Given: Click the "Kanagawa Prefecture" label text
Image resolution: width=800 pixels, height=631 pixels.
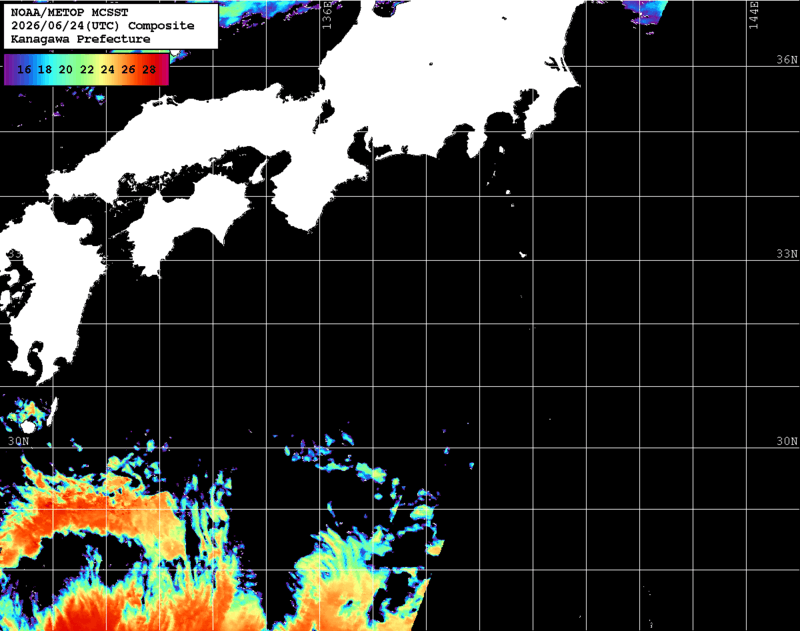Looking at the screenshot, I should pos(81,39).
